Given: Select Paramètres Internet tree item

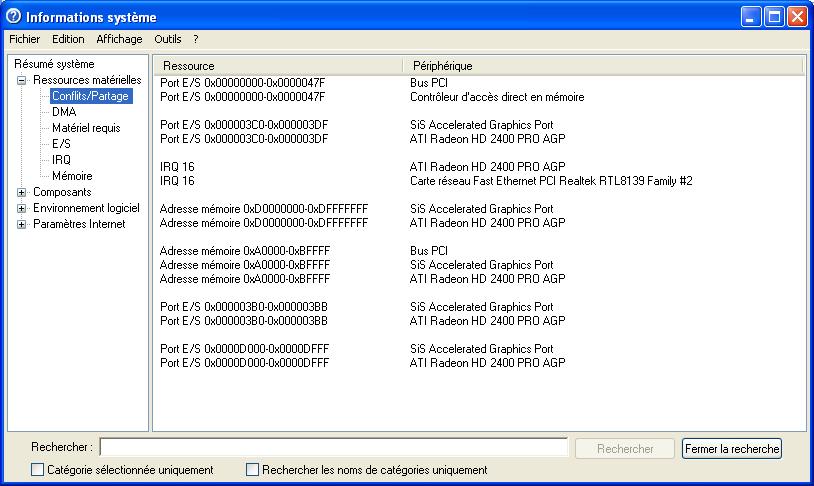Looking at the screenshot, I should (x=79, y=224).
